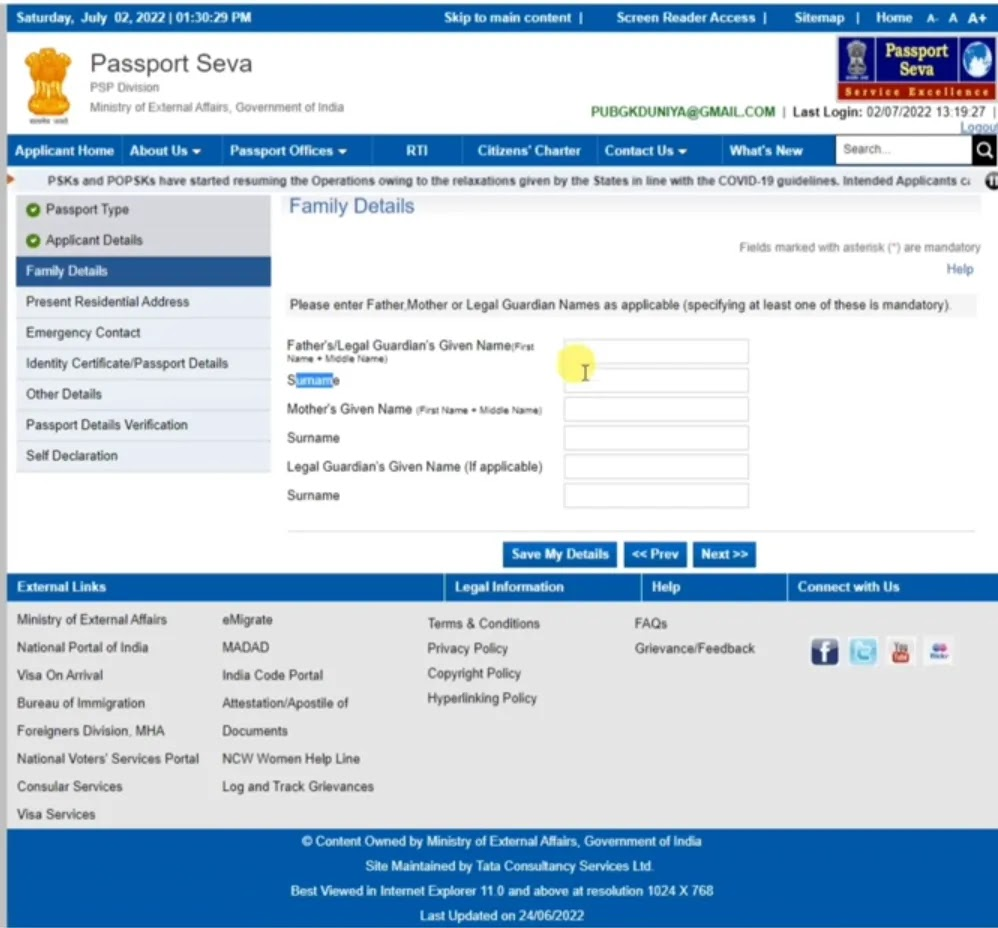The width and height of the screenshot is (998, 928).
Task: Open the Grievance/Feedback link
Action: tap(694, 648)
